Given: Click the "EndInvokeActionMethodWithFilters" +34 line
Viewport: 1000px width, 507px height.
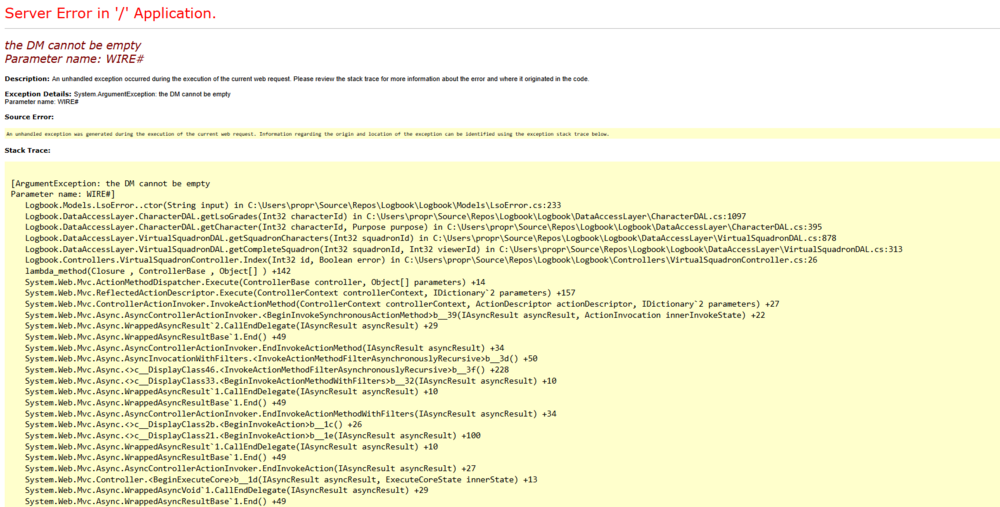Looking at the screenshot, I should (291, 414).
